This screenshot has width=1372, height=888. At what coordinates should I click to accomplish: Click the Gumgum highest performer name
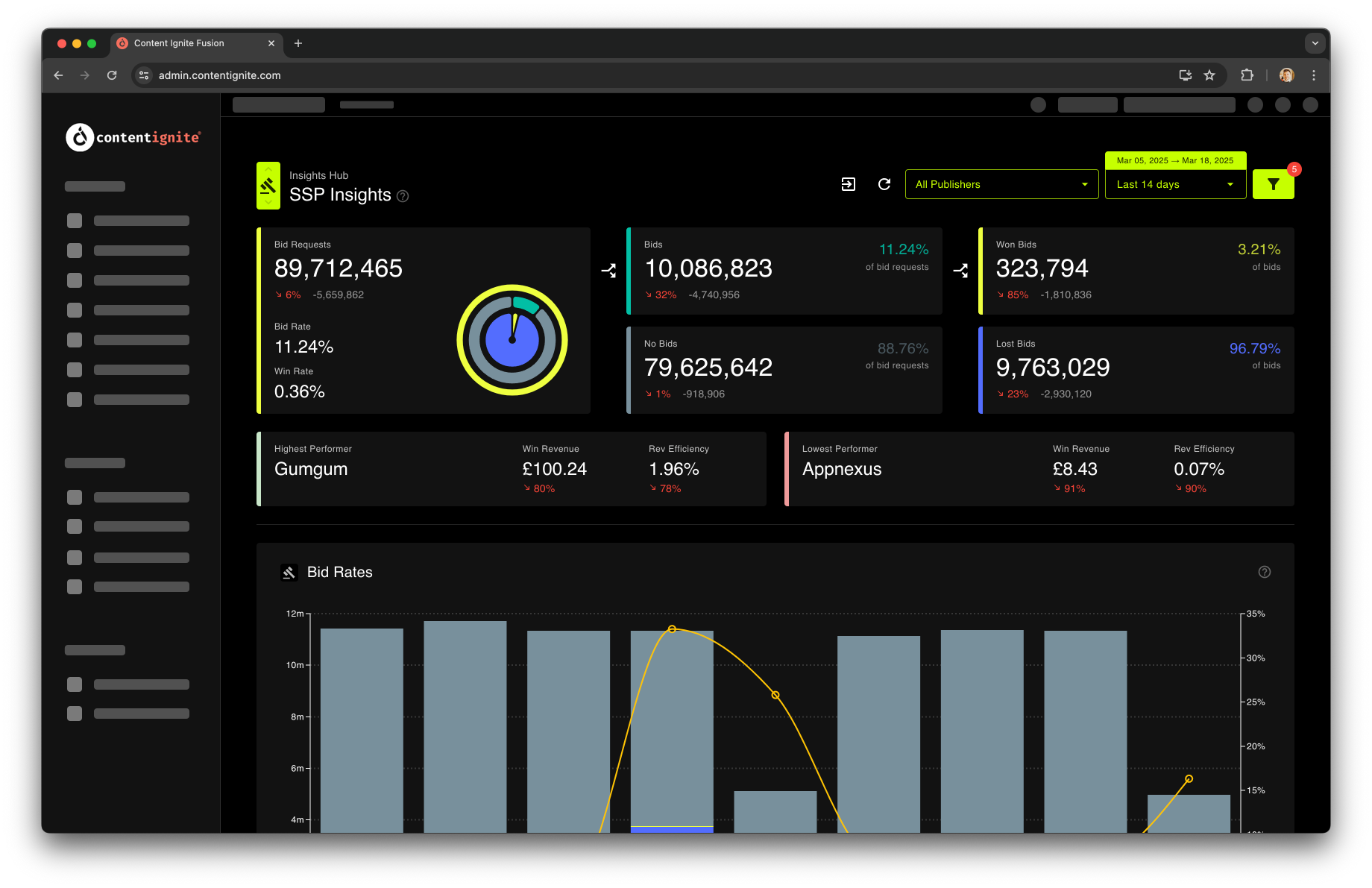[311, 469]
